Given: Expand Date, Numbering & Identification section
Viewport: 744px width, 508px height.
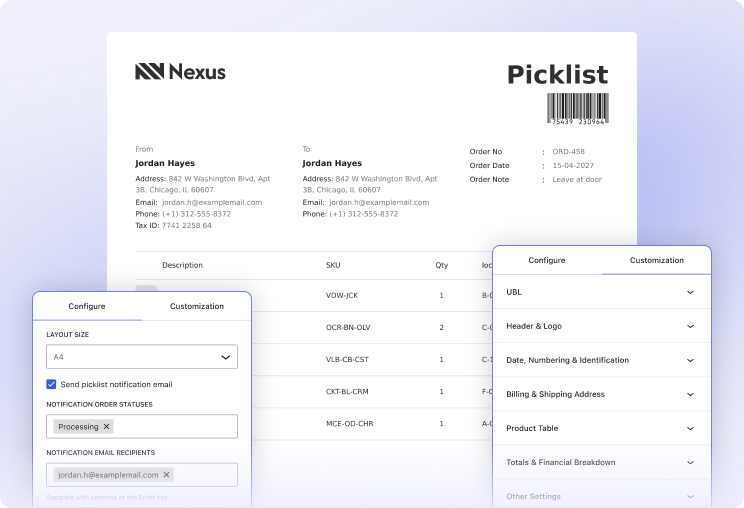Looking at the screenshot, I should pyautogui.click(x=602, y=360).
